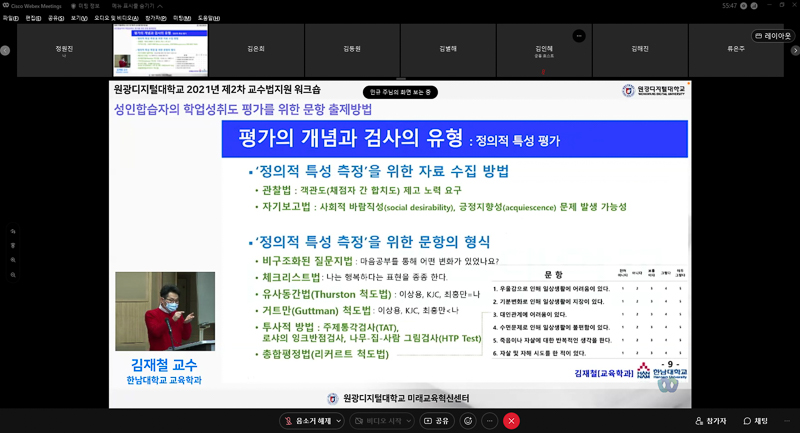Image resolution: width=800 pixels, height=433 pixels.
Task: Click the top icon on left sharing toolbar
Action: [x=13, y=231]
